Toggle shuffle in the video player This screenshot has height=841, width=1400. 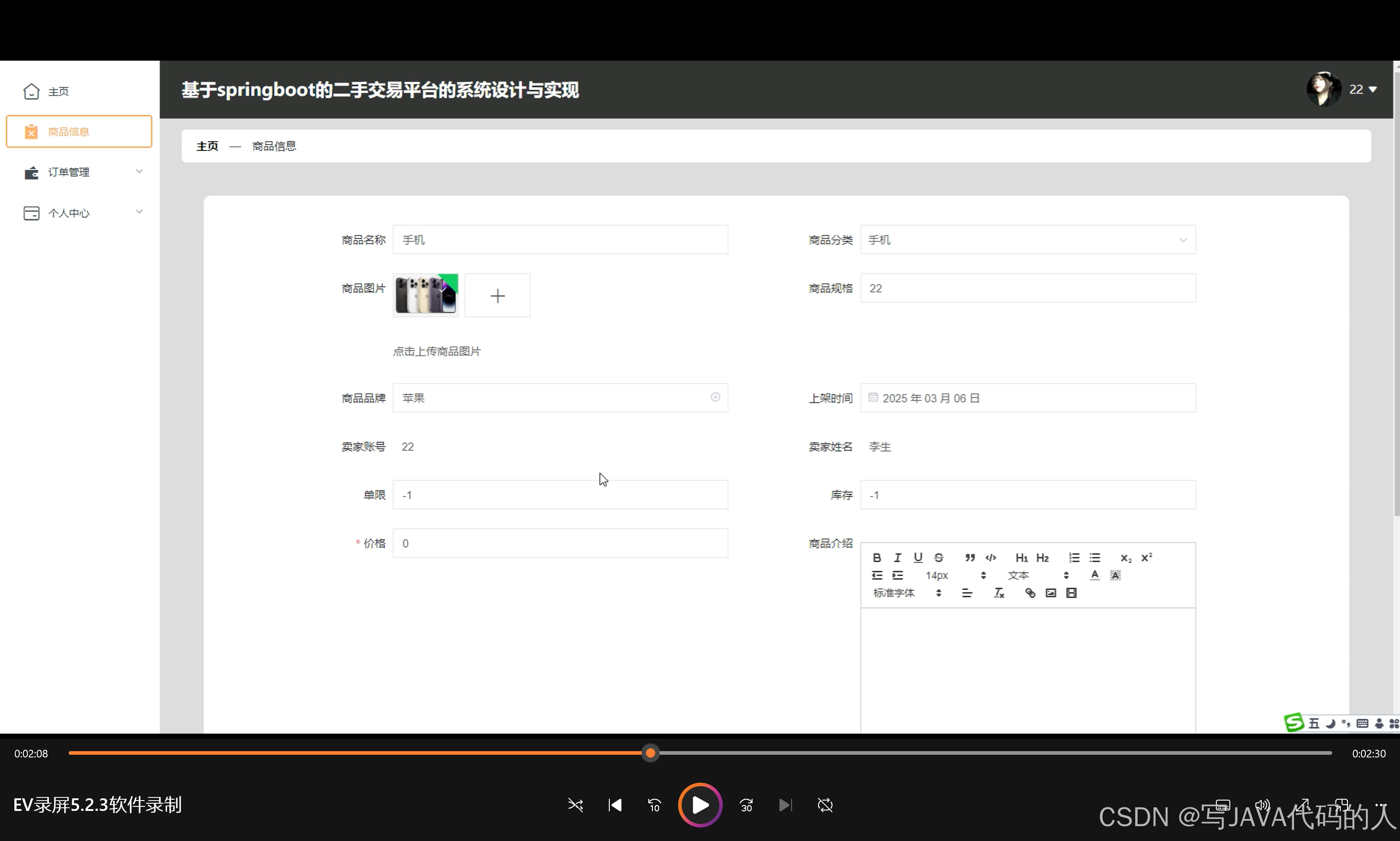tap(576, 805)
